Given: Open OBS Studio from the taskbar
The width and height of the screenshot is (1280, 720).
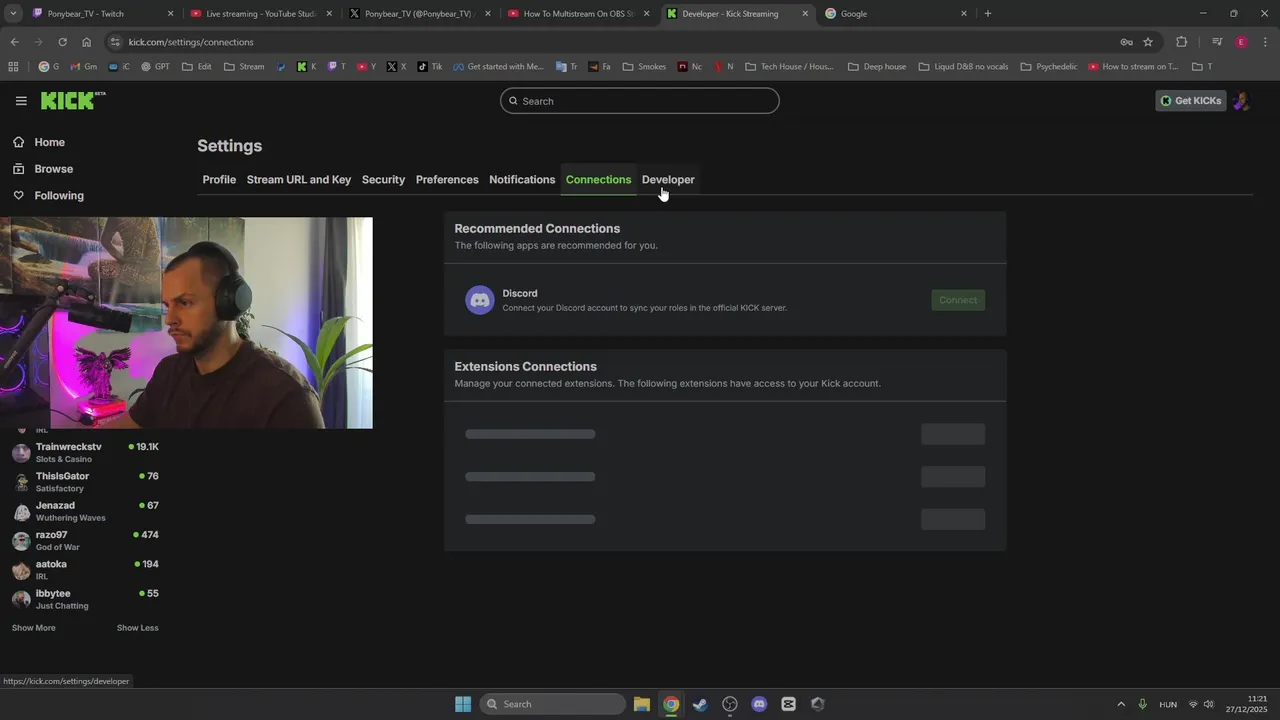Looking at the screenshot, I should 730,704.
